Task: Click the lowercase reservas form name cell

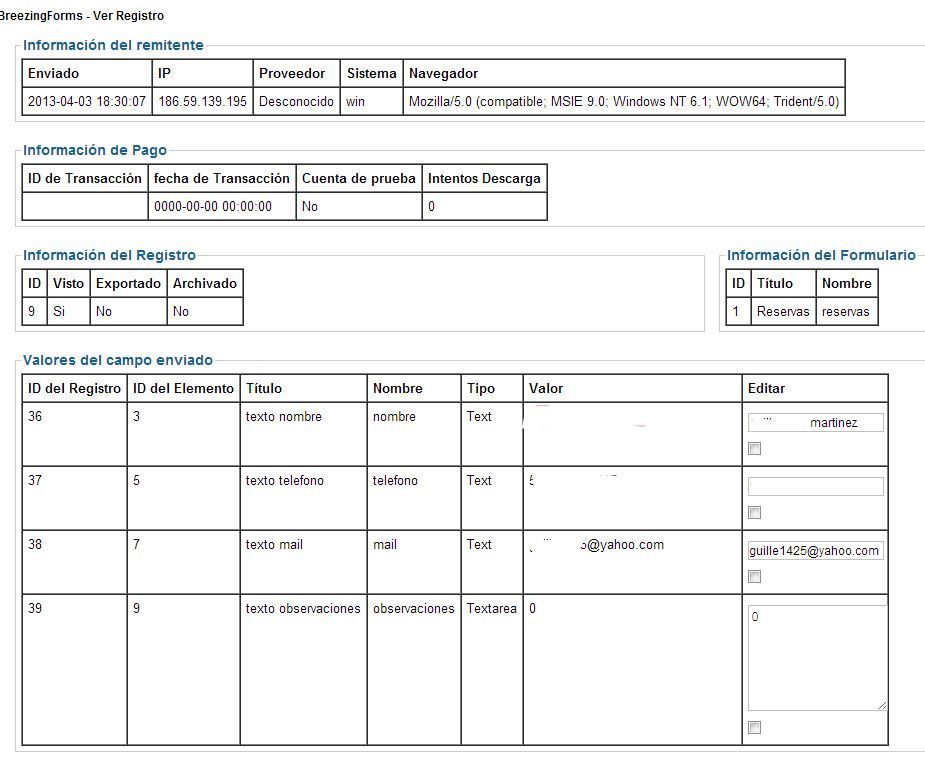Action: [845, 311]
